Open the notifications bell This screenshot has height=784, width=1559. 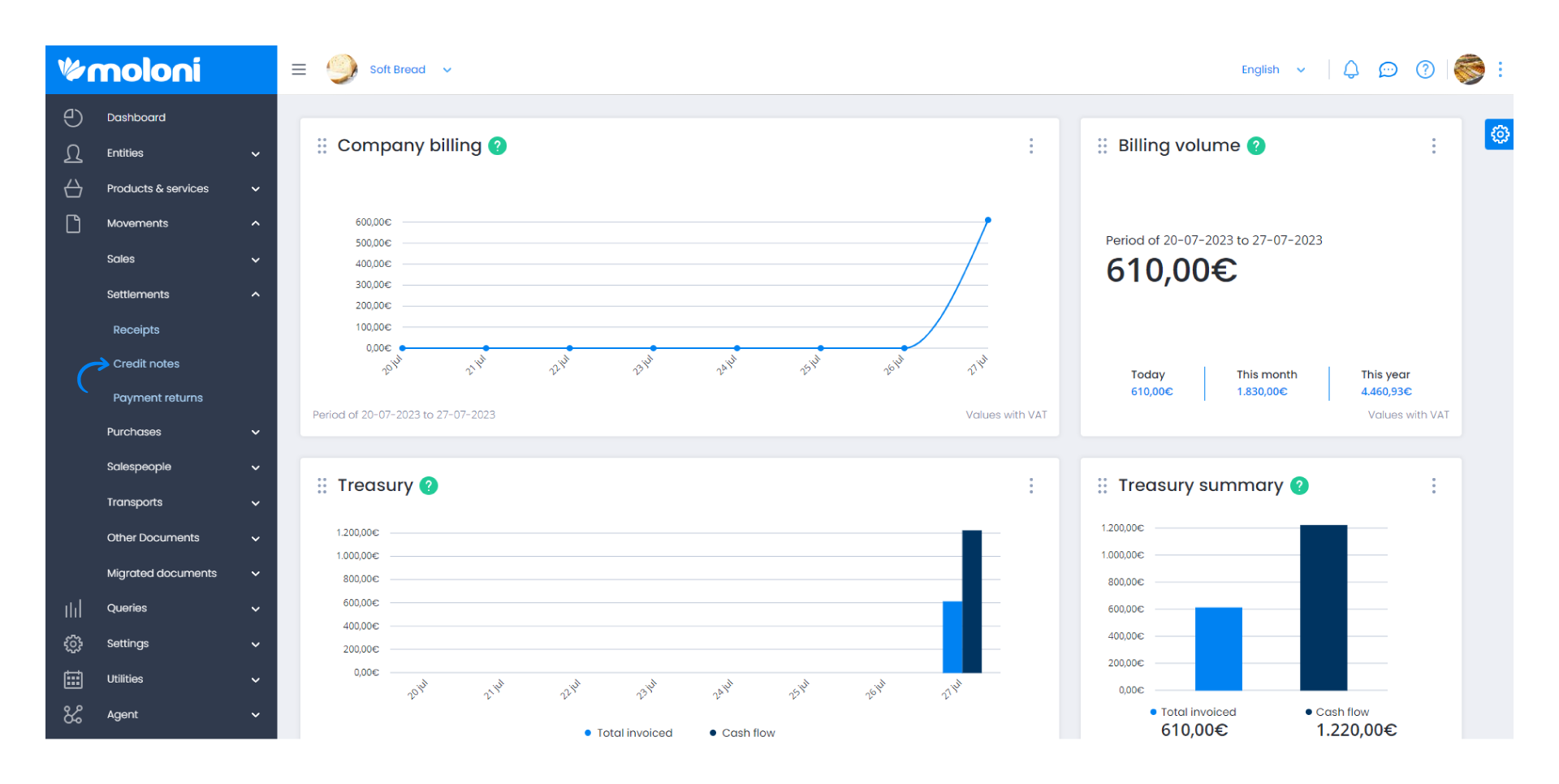click(1351, 70)
